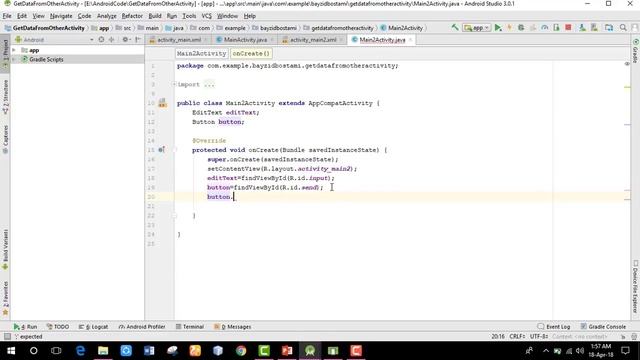Expand the app tree node
The height and width of the screenshot is (360, 640).
click(x=14, y=50)
